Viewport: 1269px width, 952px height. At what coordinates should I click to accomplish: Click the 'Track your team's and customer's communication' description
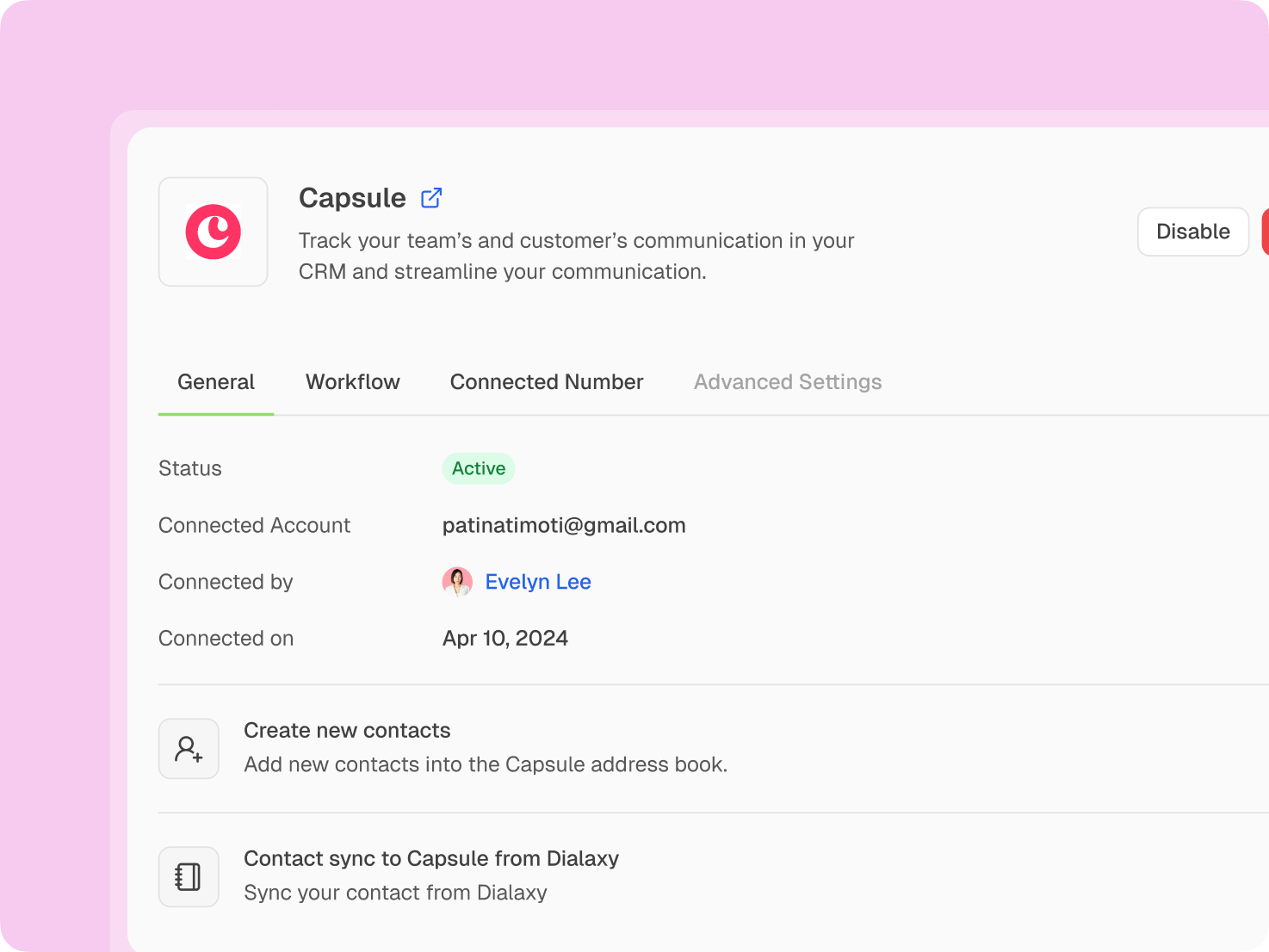tap(576, 256)
